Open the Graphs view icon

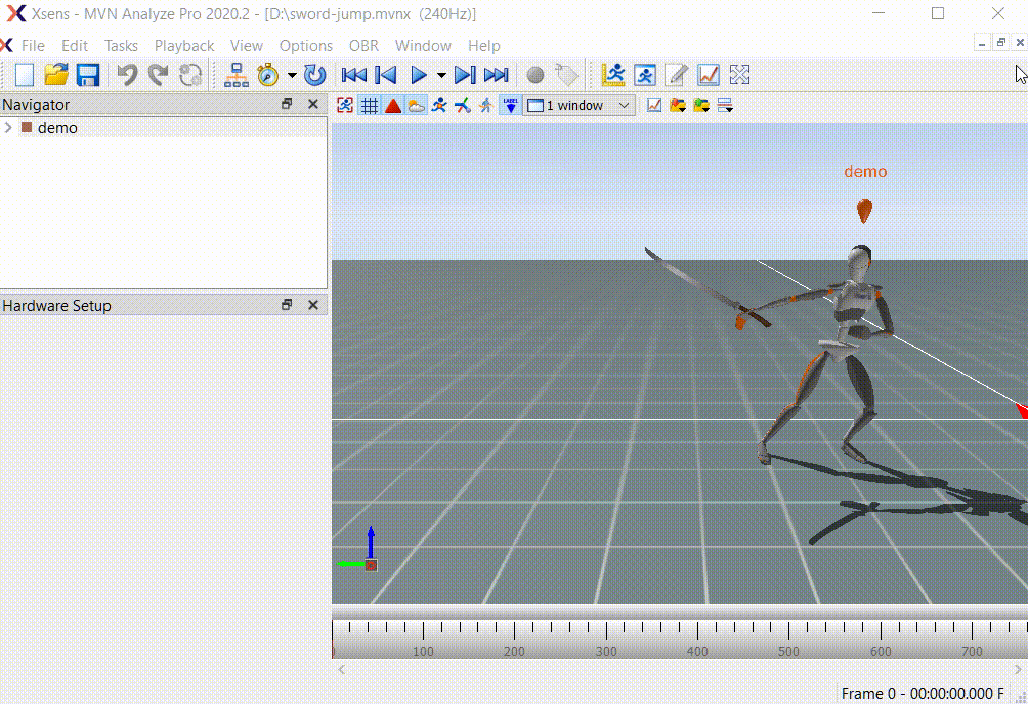pyautogui.click(x=709, y=75)
